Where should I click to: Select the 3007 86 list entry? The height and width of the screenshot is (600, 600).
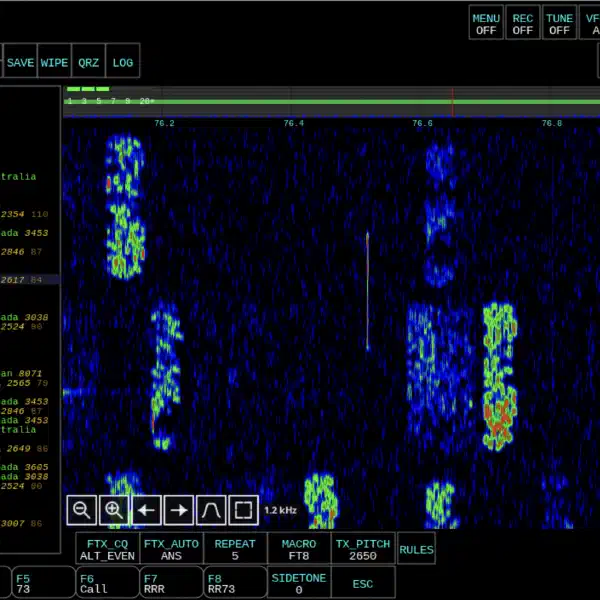point(21,523)
